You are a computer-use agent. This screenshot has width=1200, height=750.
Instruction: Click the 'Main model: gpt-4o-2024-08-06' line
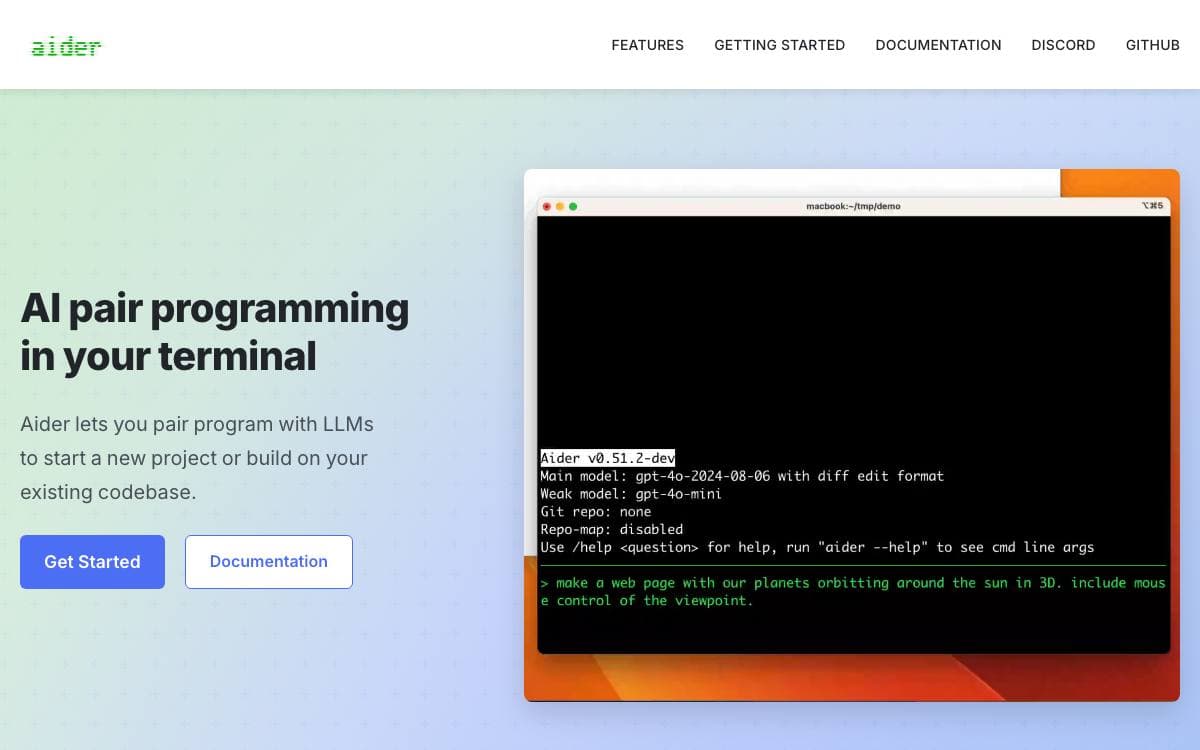click(x=742, y=476)
